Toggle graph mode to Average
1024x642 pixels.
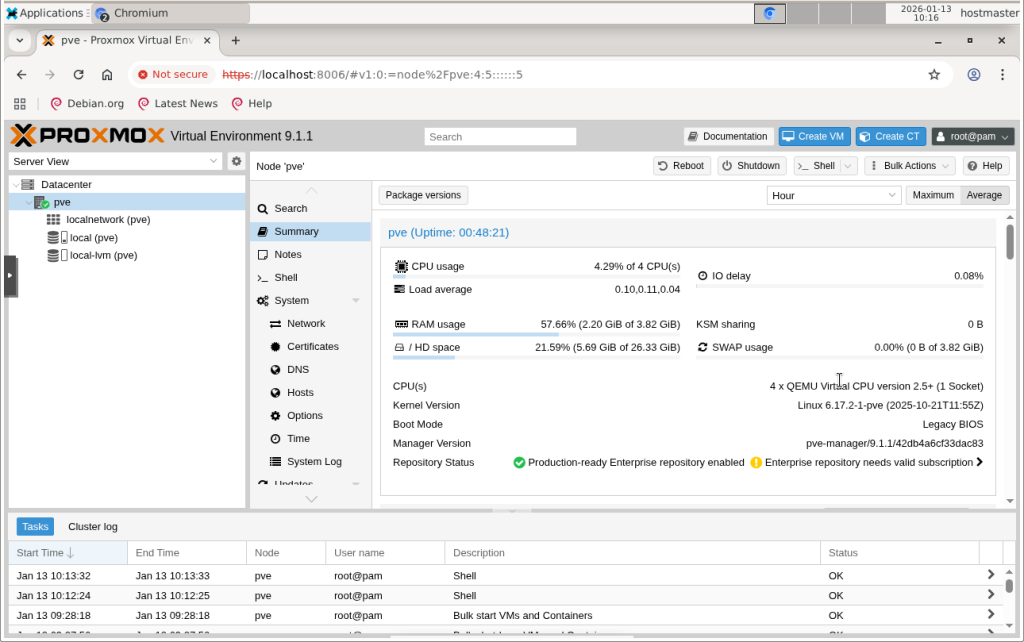[x=984, y=195]
